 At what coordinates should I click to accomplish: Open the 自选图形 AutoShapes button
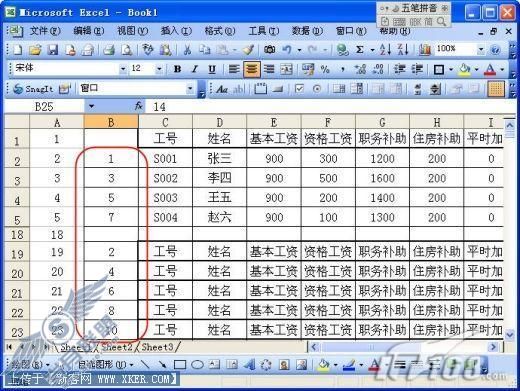105,364
